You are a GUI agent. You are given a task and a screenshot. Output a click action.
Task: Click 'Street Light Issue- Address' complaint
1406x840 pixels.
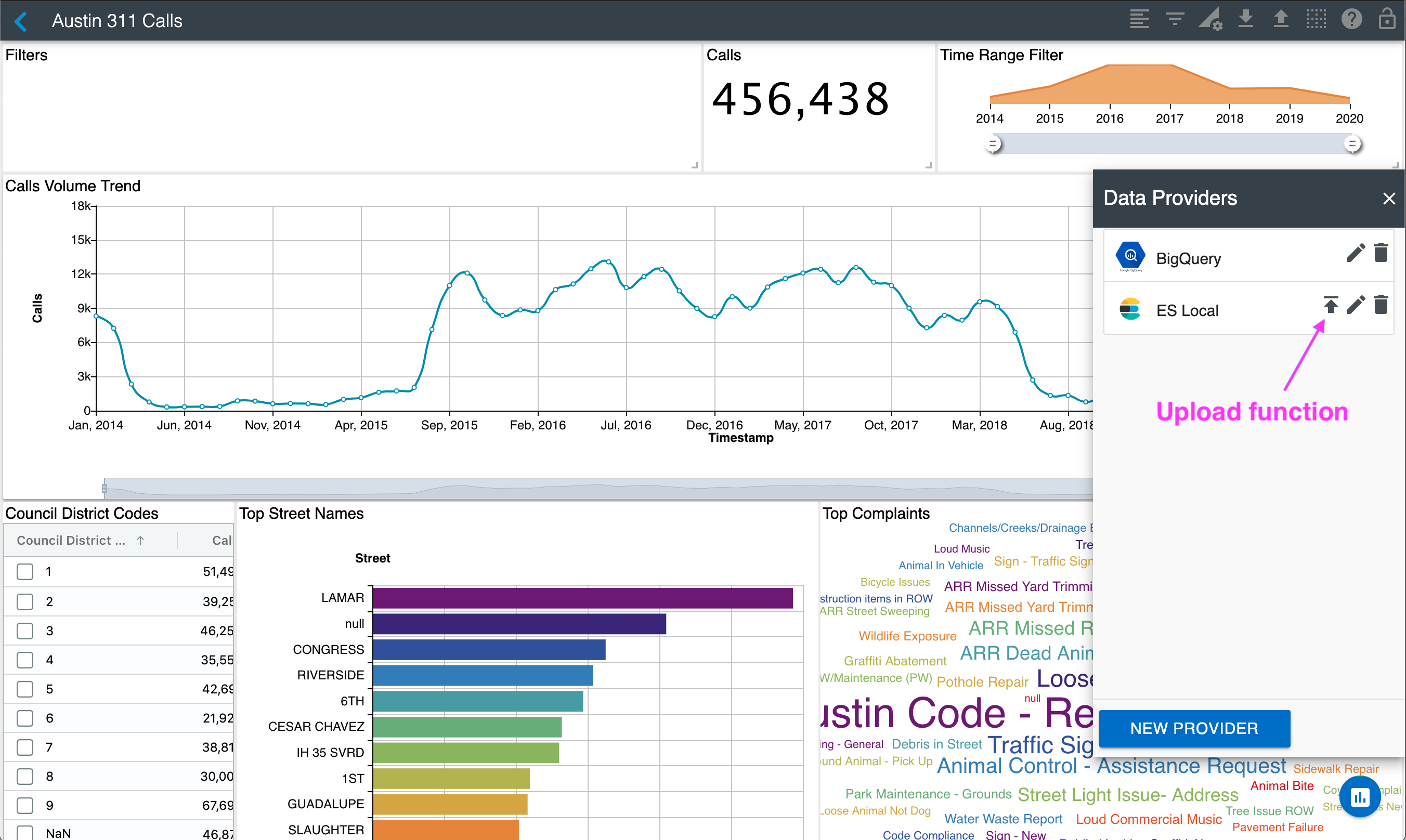point(1128,795)
